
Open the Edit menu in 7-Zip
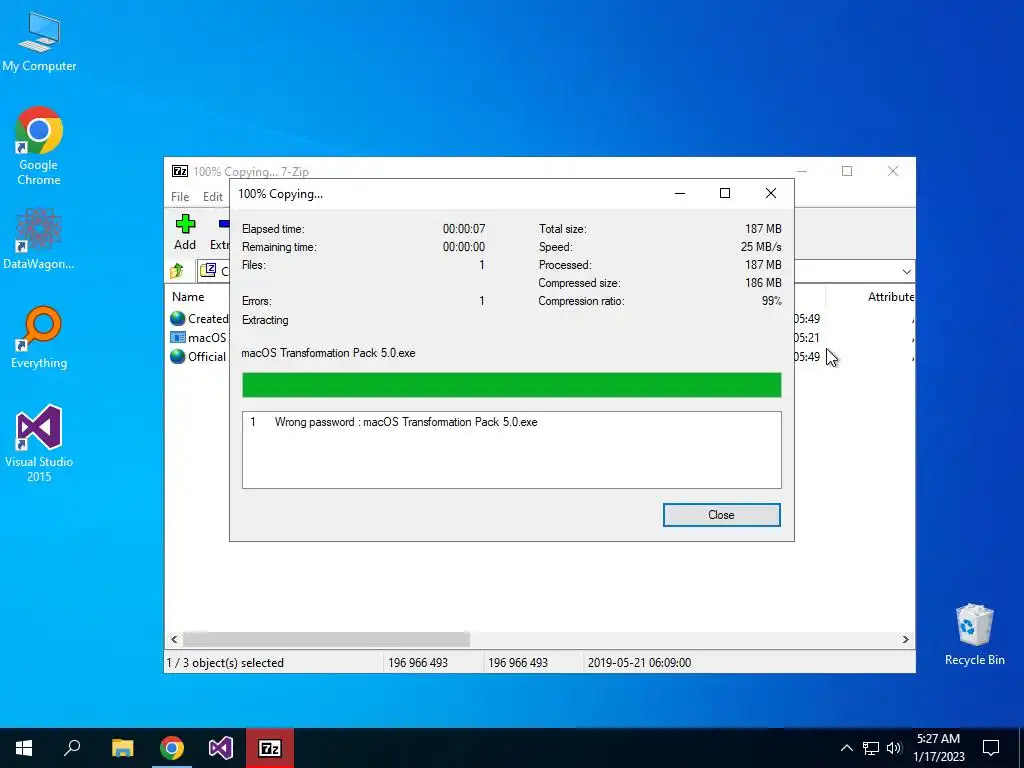pos(213,197)
